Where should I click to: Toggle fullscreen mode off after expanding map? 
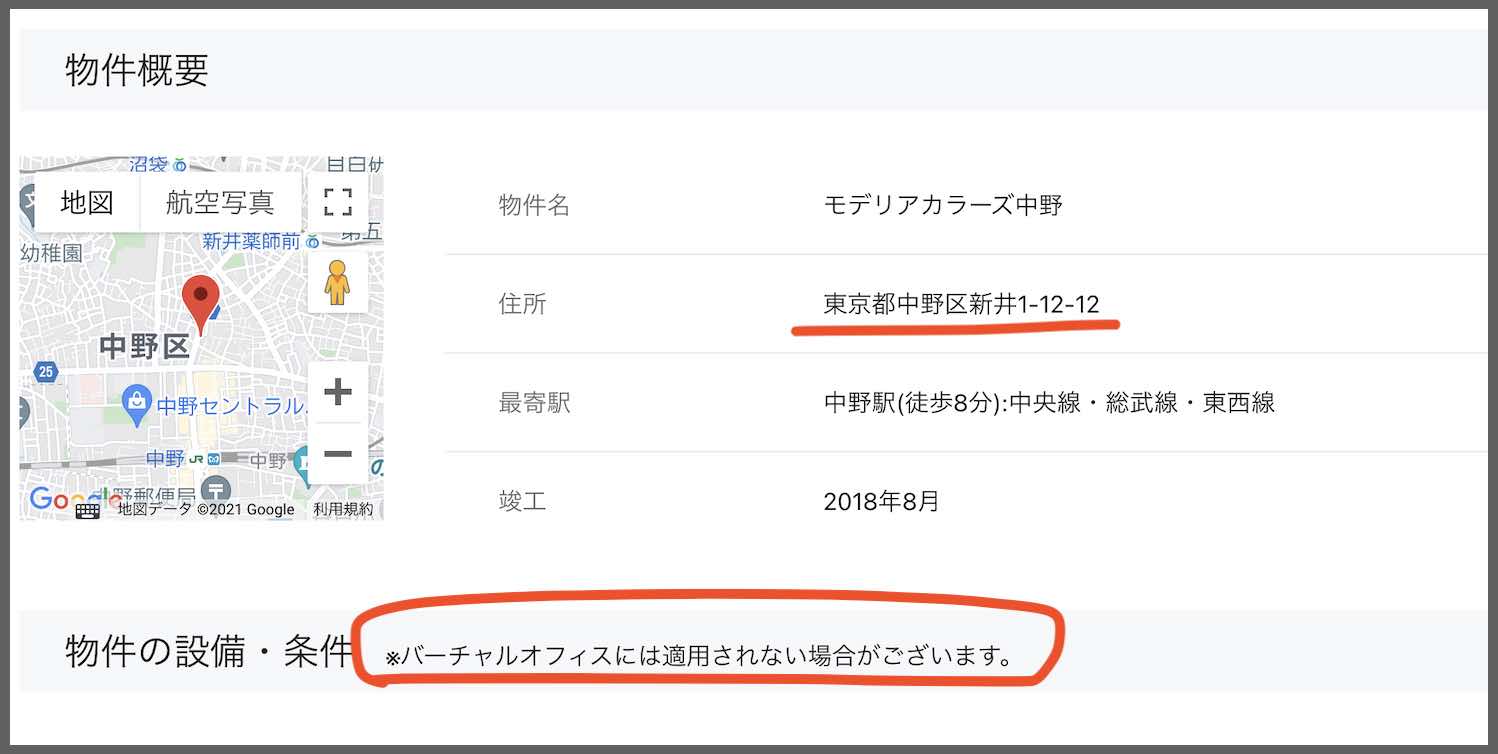click(338, 202)
